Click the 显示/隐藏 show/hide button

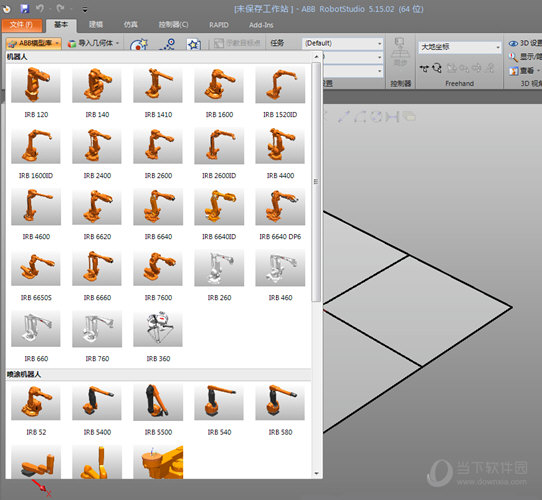[525, 57]
